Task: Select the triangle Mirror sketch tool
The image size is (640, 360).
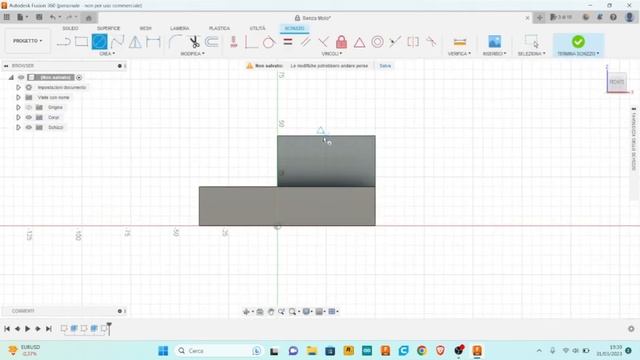Action: coord(135,42)
